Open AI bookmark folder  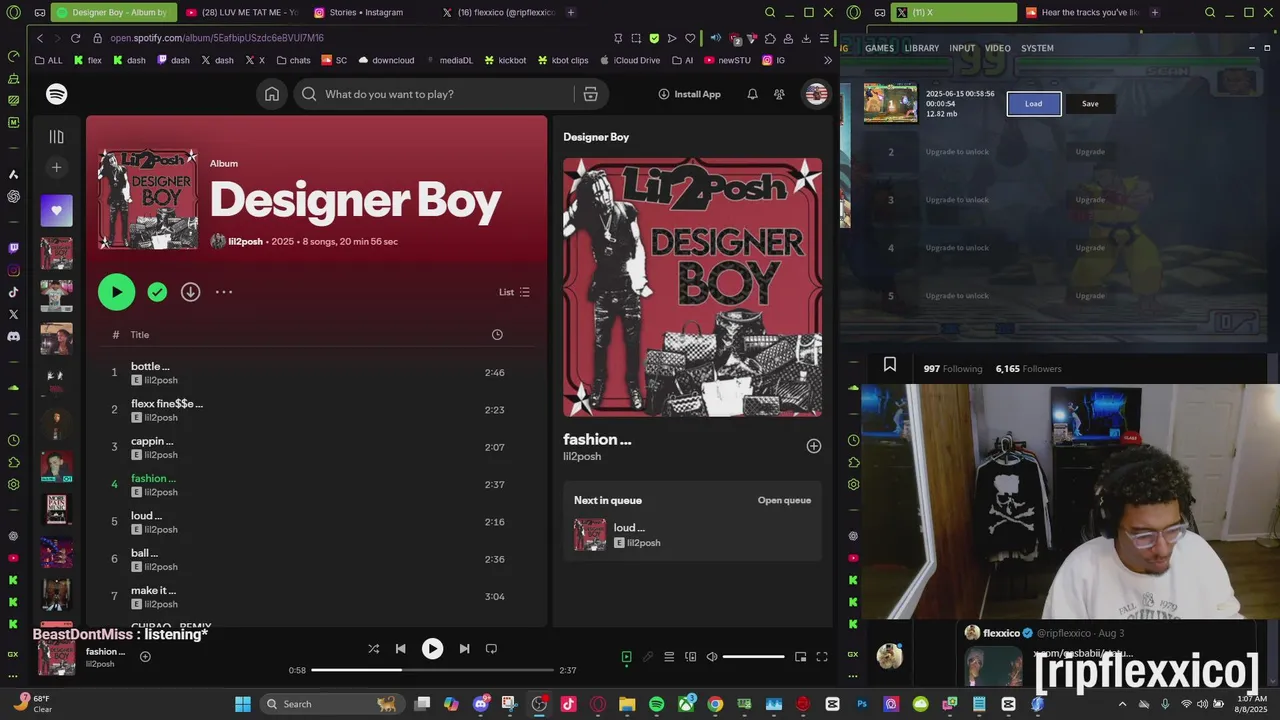(x=683, y=60)
